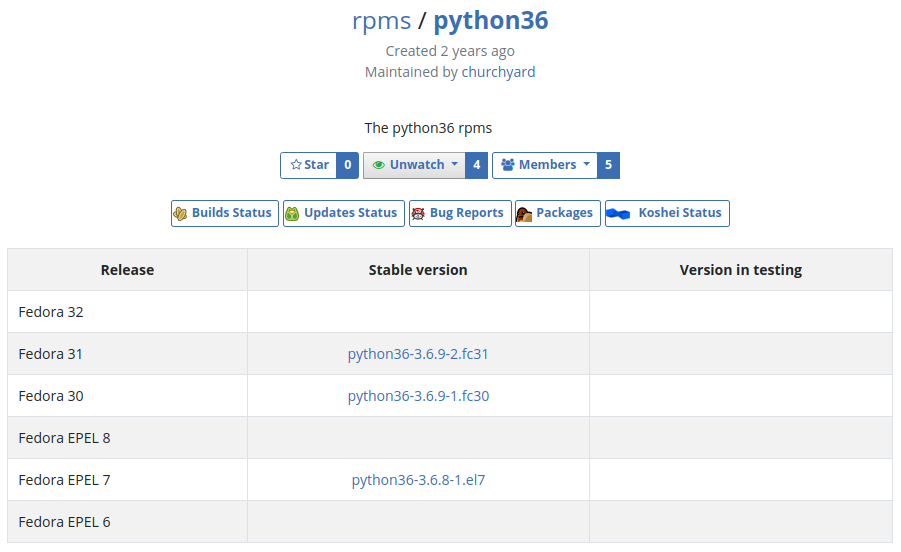901x552 pixels.
Task: Click the eye icon in Unwatch button
Action: click(379, 165)
